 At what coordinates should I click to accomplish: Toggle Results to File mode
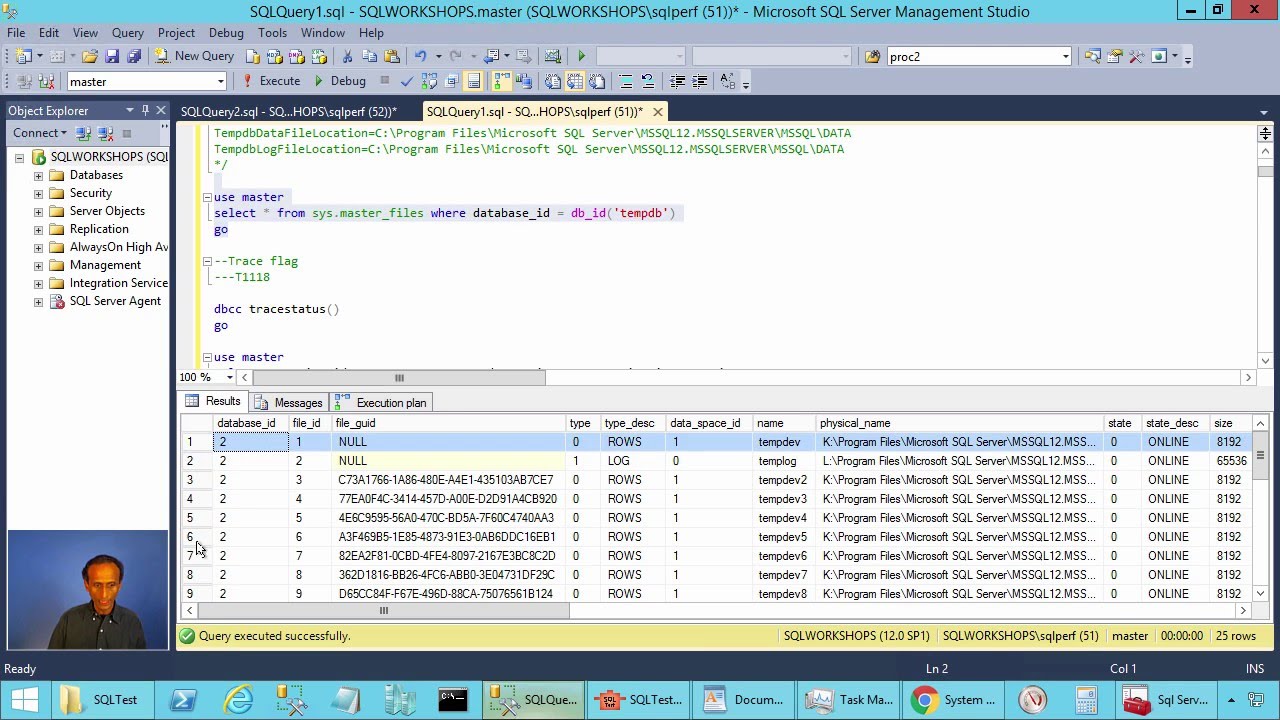pos(597,81)
